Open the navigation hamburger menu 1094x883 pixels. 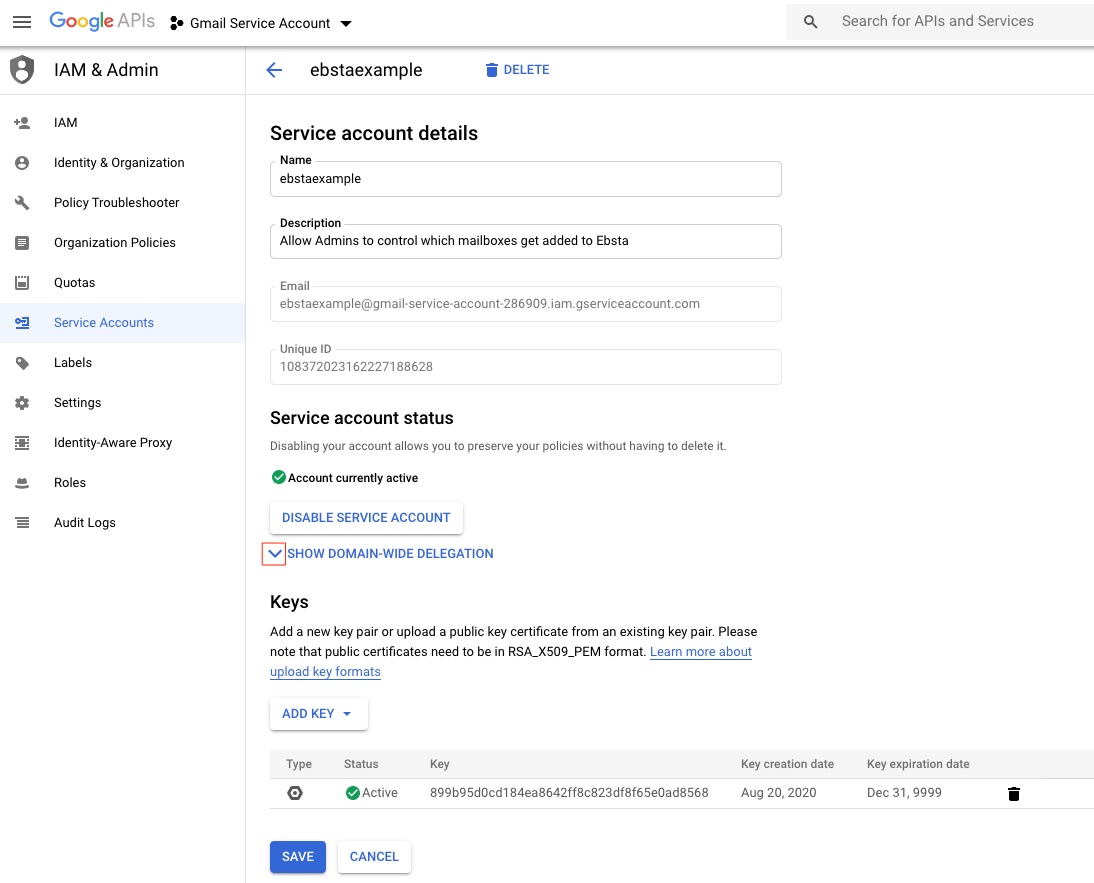[x=22, y=22]
